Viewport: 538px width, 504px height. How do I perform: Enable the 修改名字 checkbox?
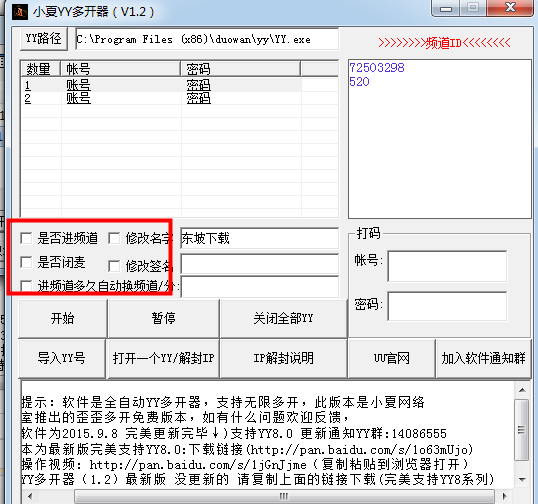coord(114,238)
